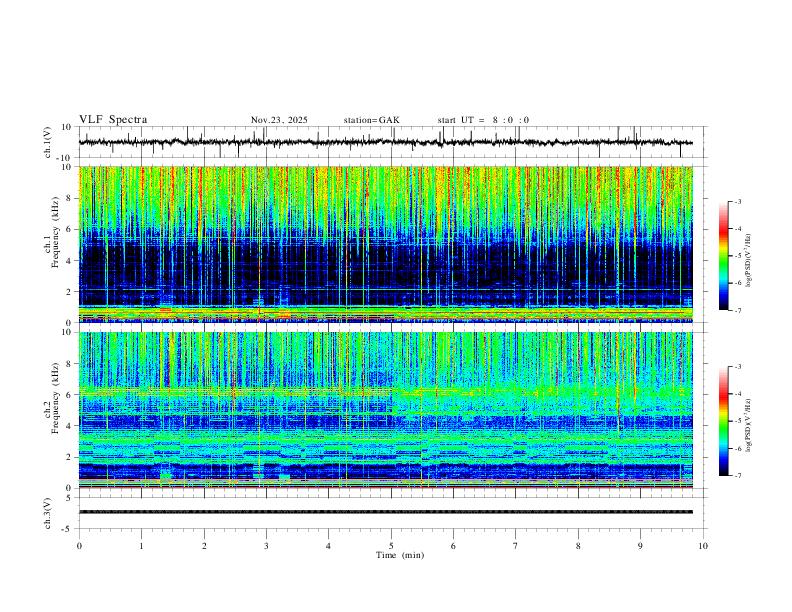Click the lower colorbar 'log(PSD)(V²/Hz)' label
Image resolution: width=792 pixels, height=612 pixels.
[x=749, y=426]
